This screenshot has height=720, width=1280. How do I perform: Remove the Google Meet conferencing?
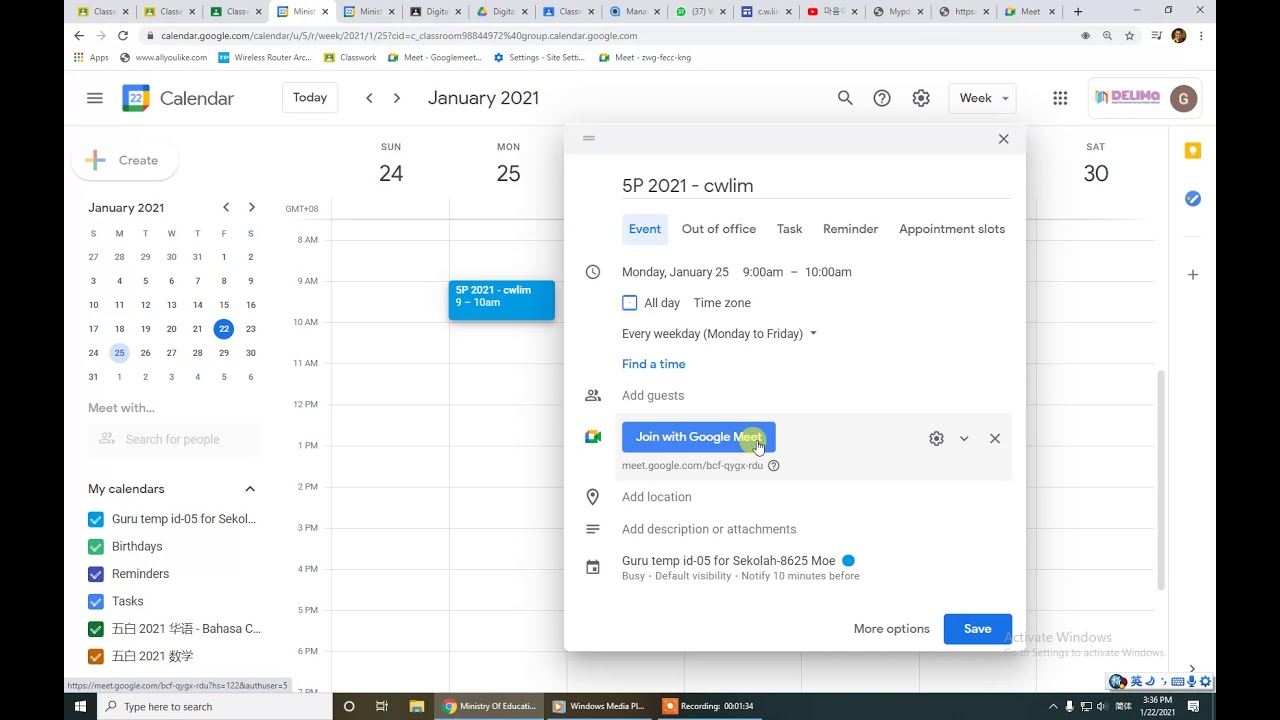995,438
